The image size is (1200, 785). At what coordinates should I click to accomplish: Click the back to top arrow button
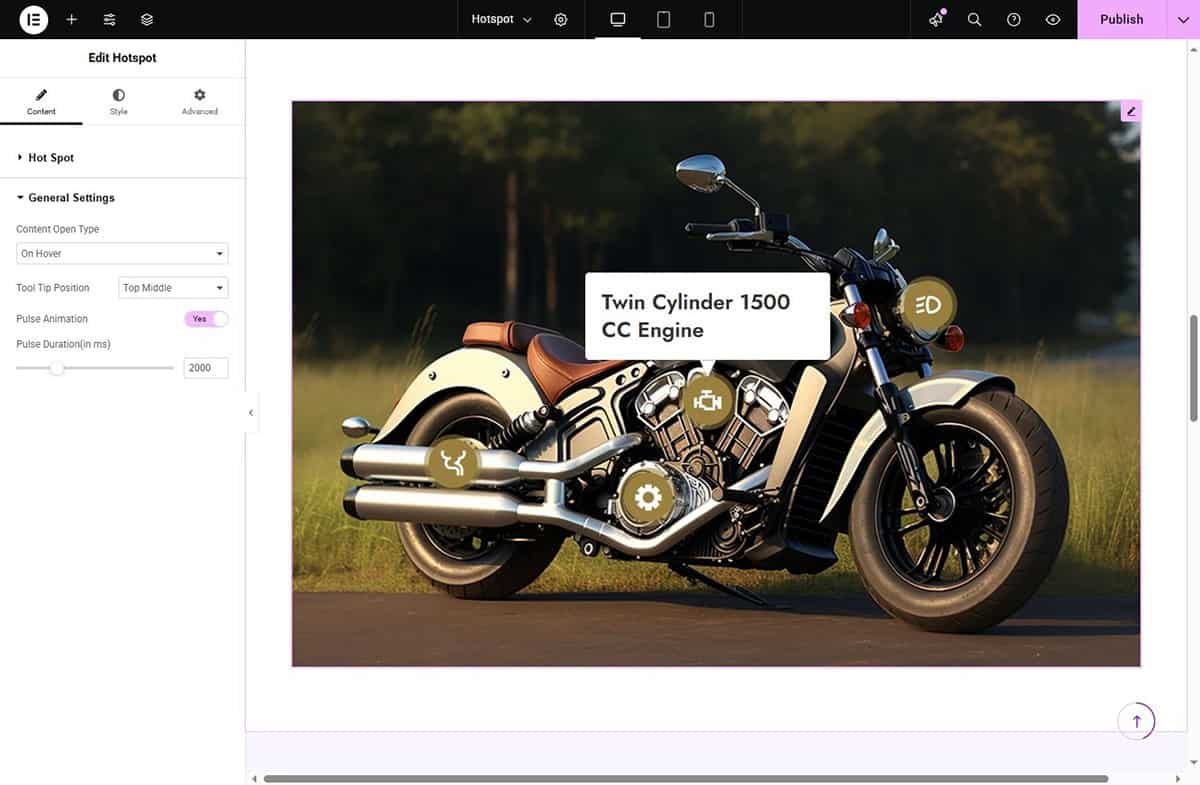(1136, 721)
